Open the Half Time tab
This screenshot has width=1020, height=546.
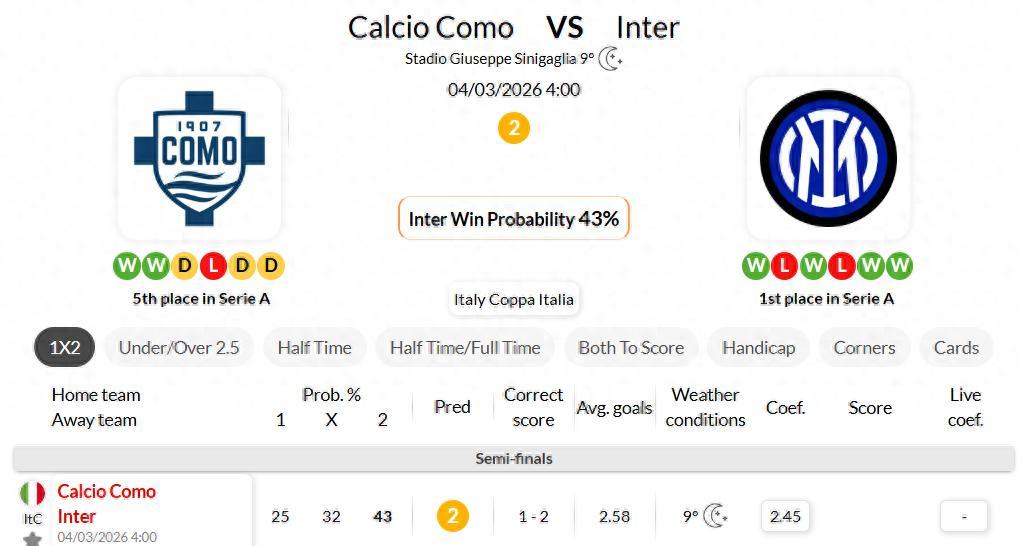tap(315, 348)
